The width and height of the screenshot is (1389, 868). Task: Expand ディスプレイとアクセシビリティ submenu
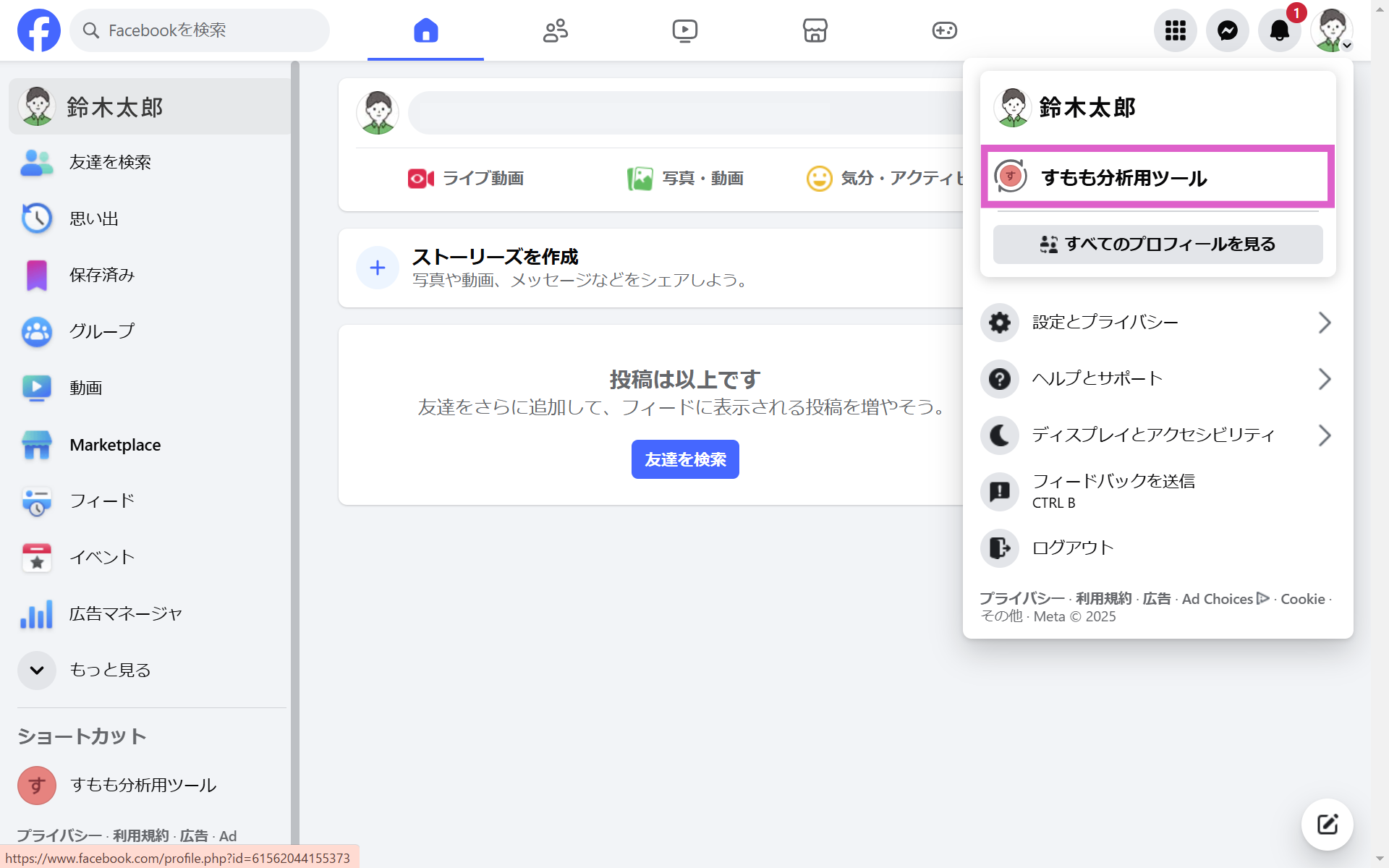(1156, 435)
